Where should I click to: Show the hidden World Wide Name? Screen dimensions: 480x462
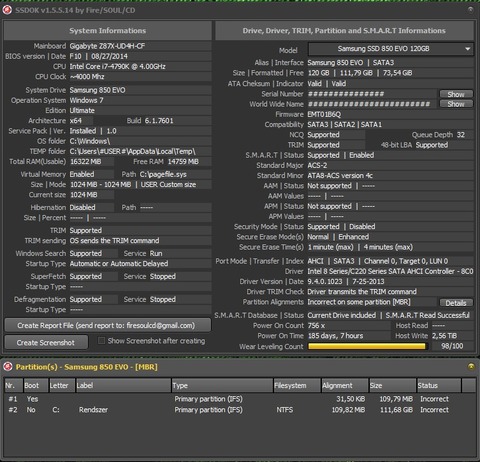(456, 104)
